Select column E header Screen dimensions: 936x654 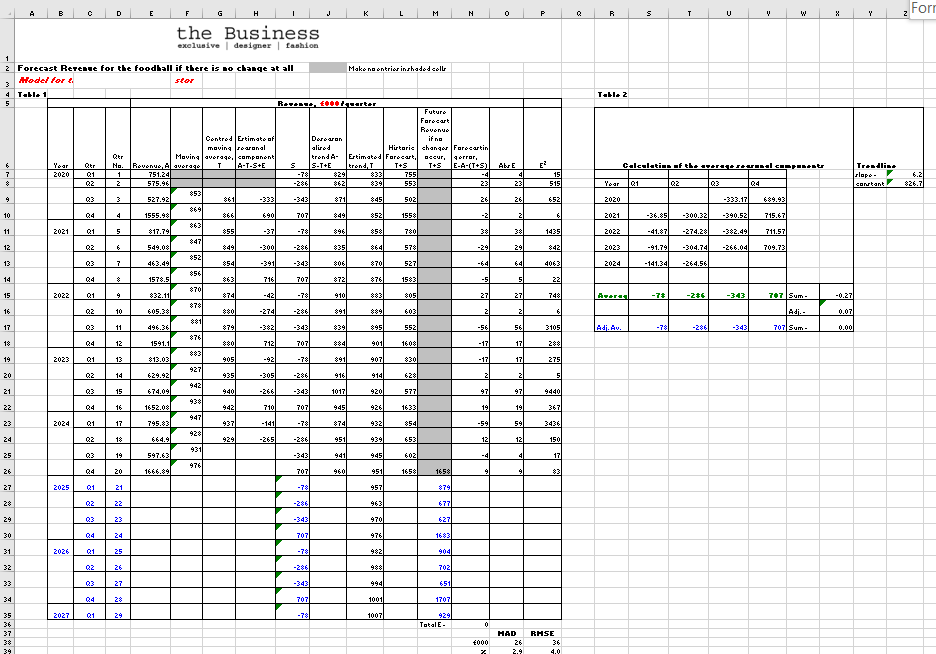pyautogui.click(x=150, y=13)
